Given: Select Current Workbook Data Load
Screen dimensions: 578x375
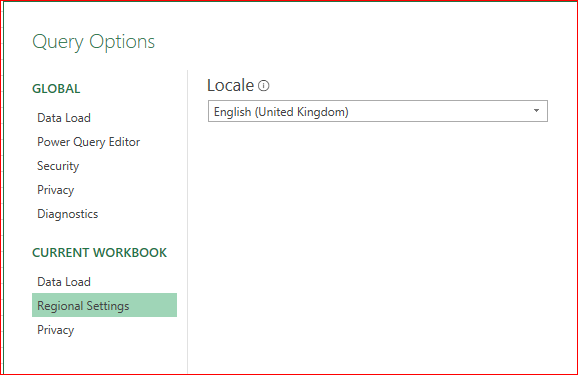Looking at the screenshot, I should pyautogui.click(x=64, y=282).
